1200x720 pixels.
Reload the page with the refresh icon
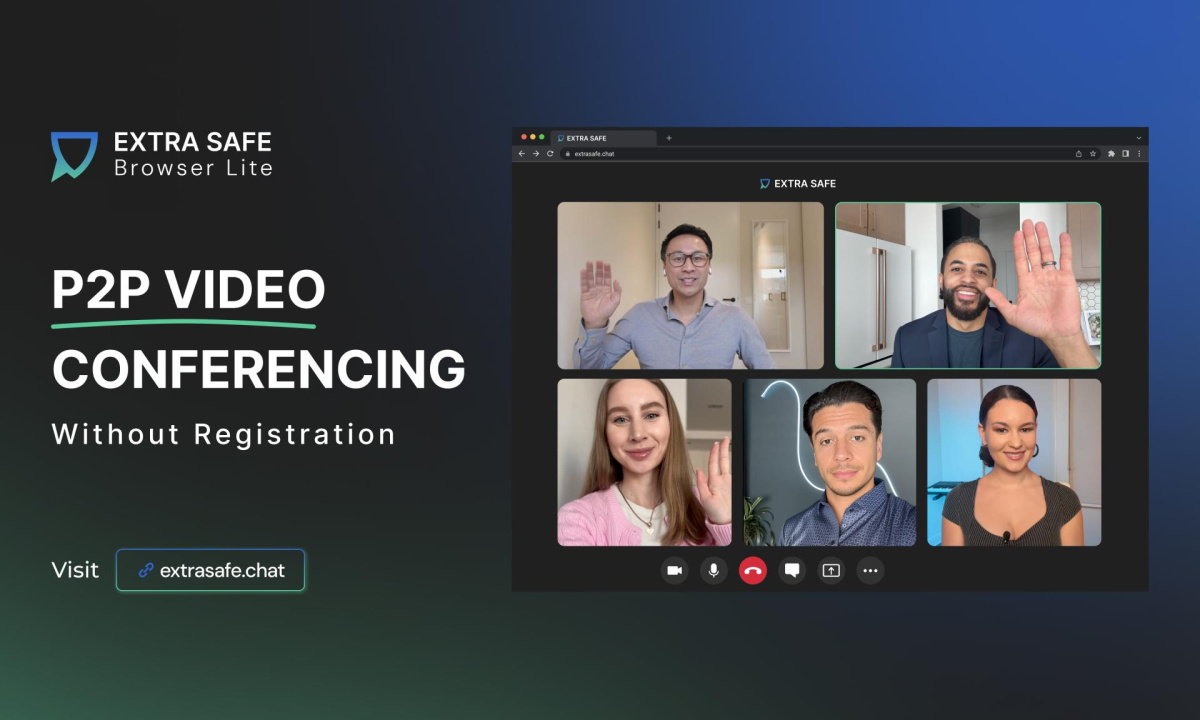(550, 153)
